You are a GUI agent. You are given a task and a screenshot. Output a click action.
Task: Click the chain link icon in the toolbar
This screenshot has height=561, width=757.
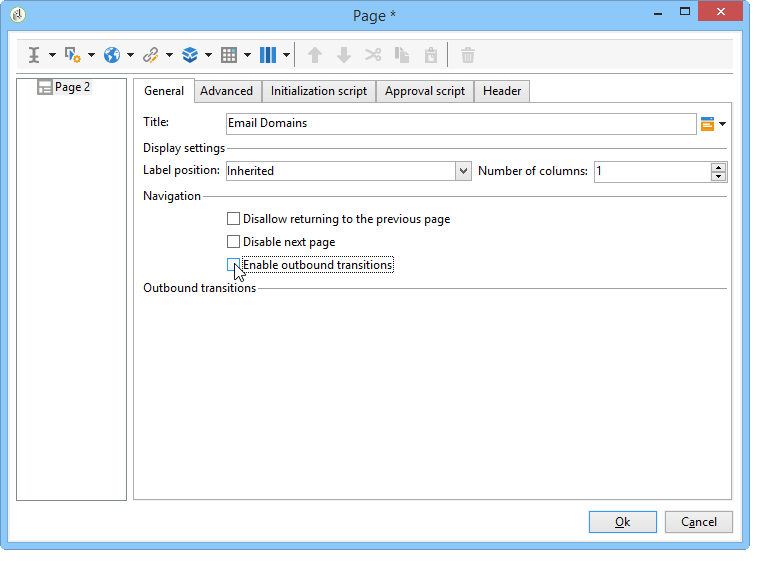click(x=151, y=55)
